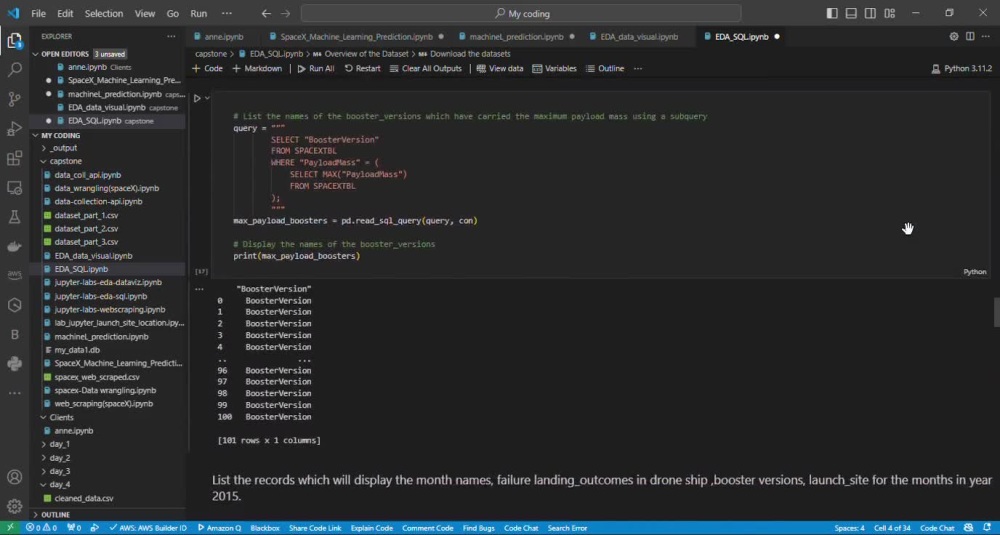Open the Run and Debug view
Screen dimensions: 1000x535
pyautogui.click(x=14, y=129)
